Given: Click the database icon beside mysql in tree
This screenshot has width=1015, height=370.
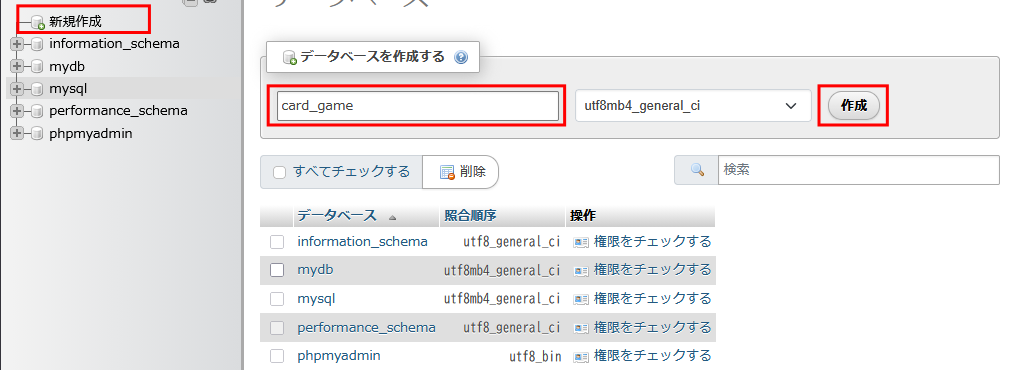Looking at the screenshot, I should click(x=37, y=89).
